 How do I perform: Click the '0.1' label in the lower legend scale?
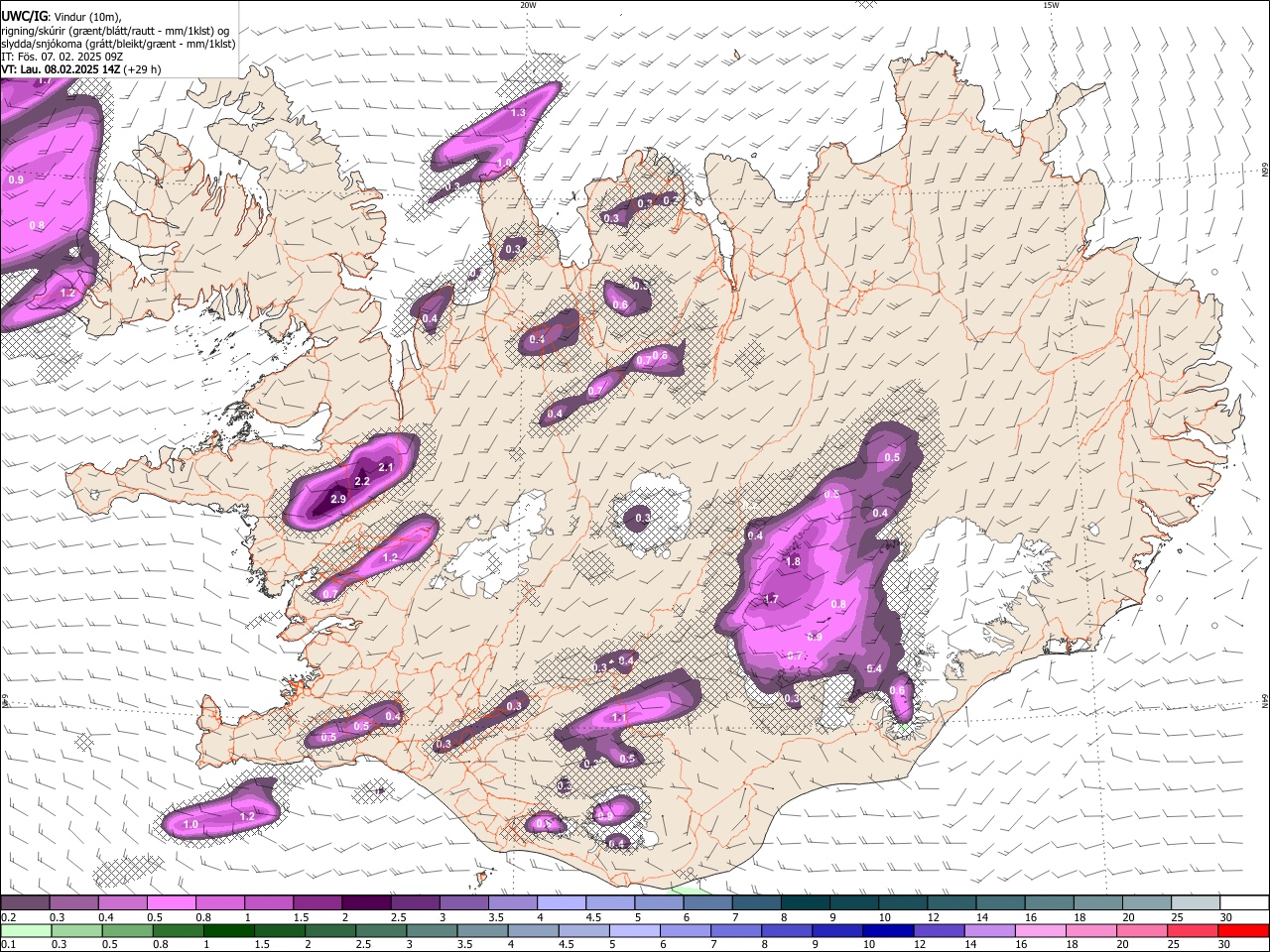pyautogui.click(x=8, y=945)
